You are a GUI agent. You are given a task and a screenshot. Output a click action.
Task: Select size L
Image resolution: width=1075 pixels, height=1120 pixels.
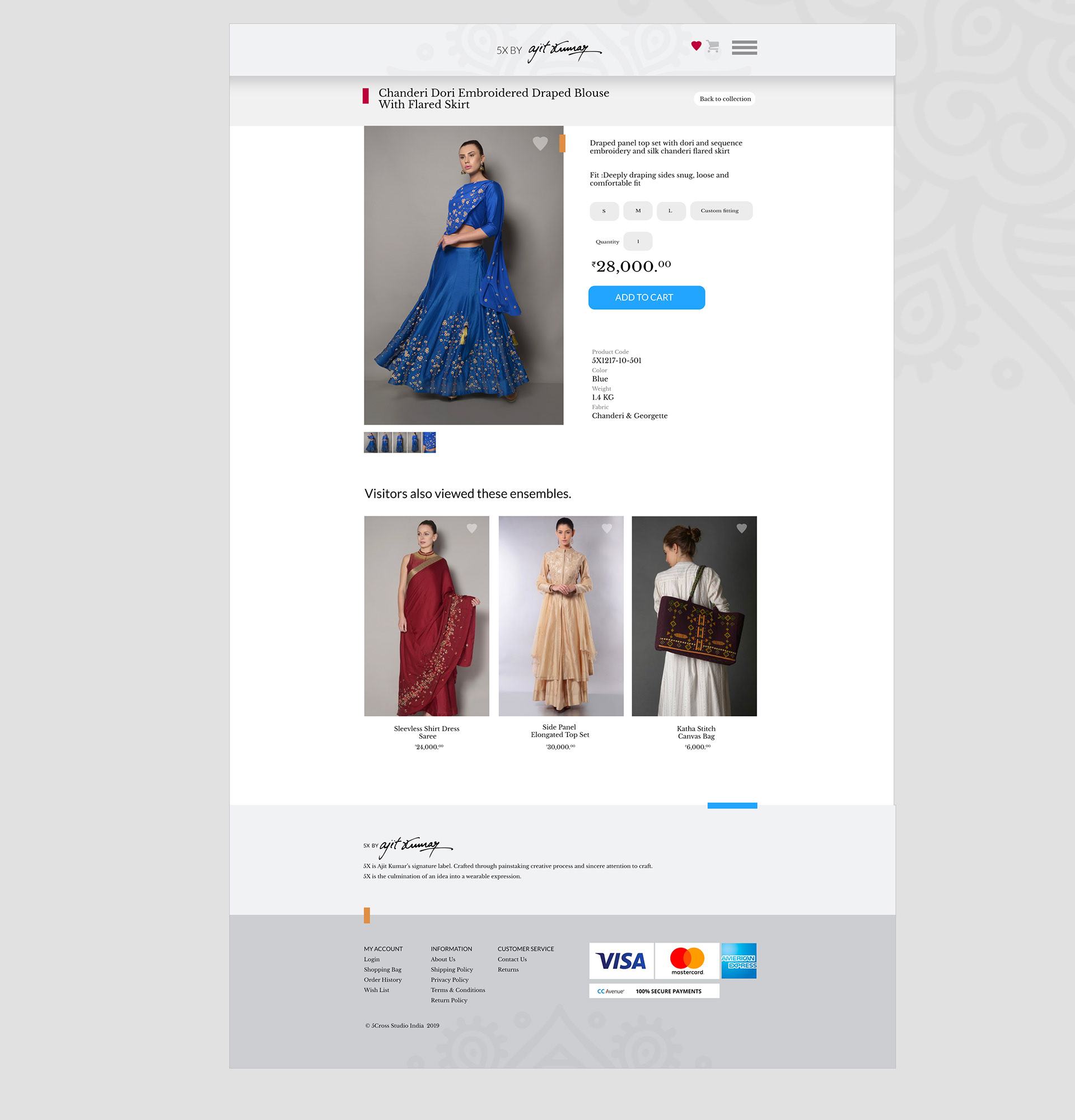click(x=671, y=211)
